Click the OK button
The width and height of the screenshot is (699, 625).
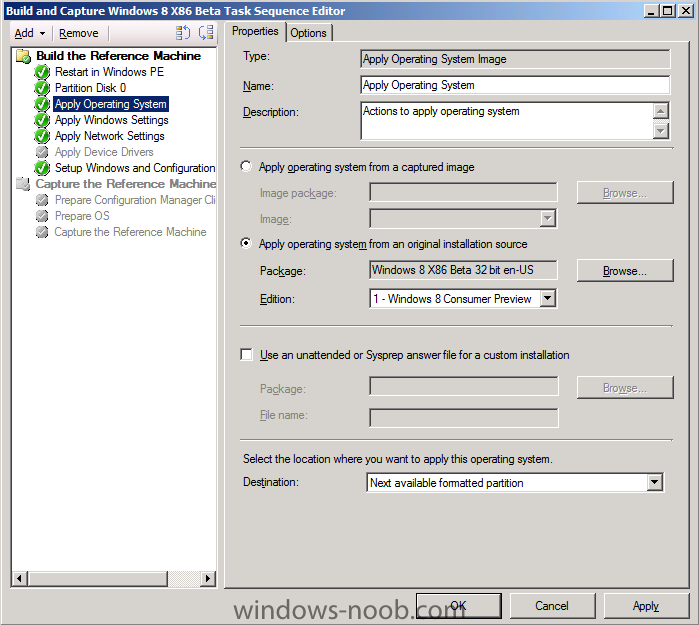458,605
